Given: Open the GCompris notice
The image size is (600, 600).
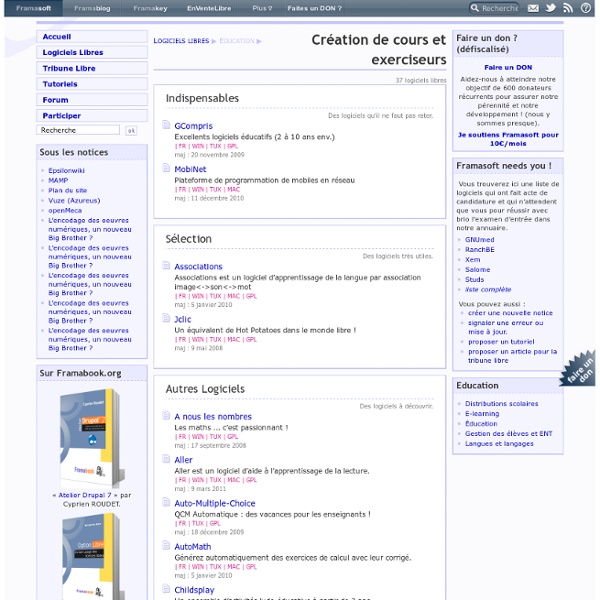Looking at the screenshot, I should click(193, 126).
